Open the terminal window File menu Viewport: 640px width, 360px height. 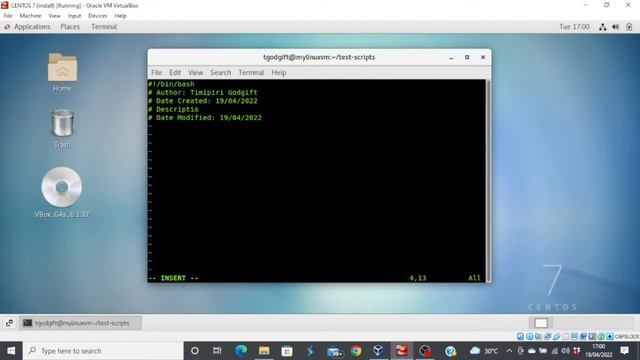tap(156, 73)
